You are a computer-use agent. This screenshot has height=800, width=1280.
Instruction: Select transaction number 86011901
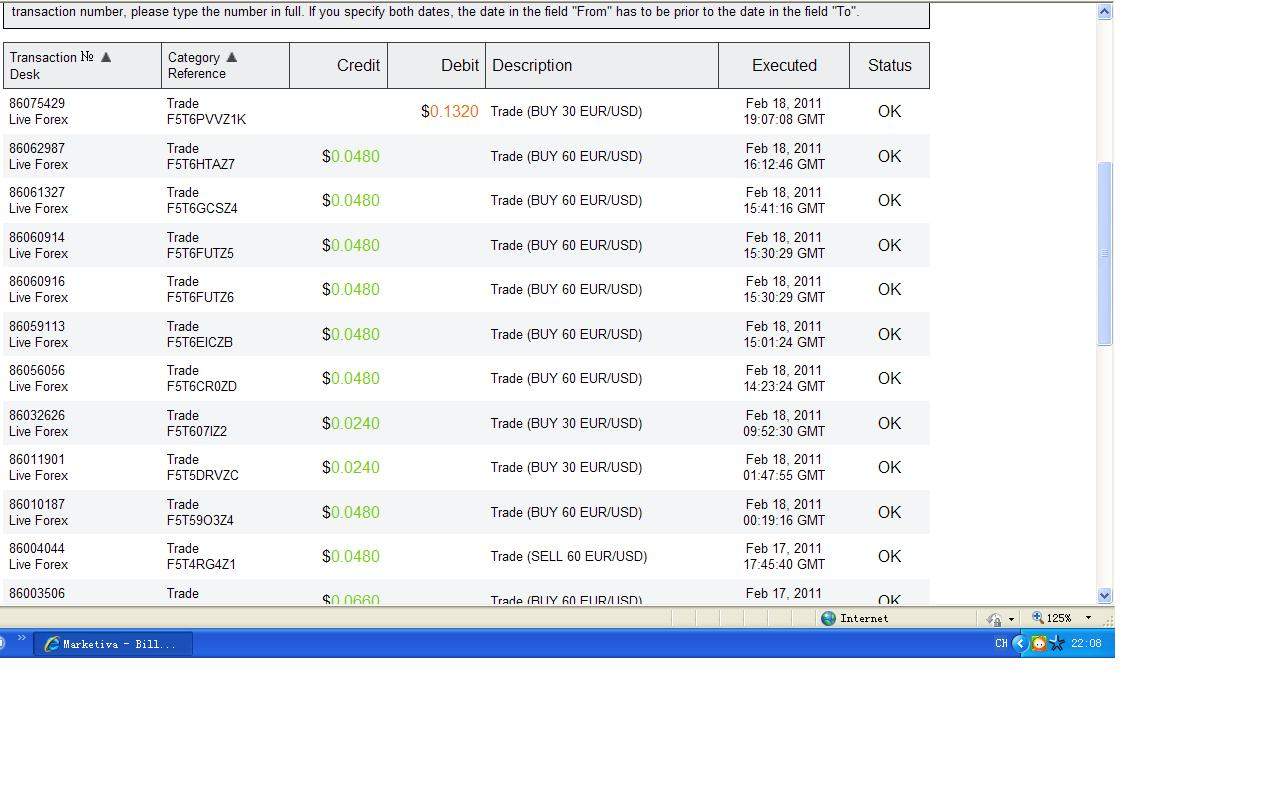click(x=37, y=459)
